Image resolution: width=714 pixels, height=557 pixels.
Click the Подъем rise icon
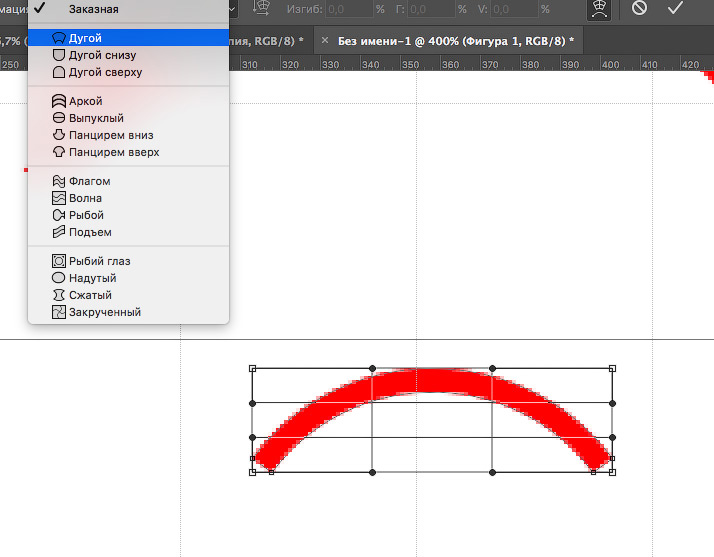point(59,232)
